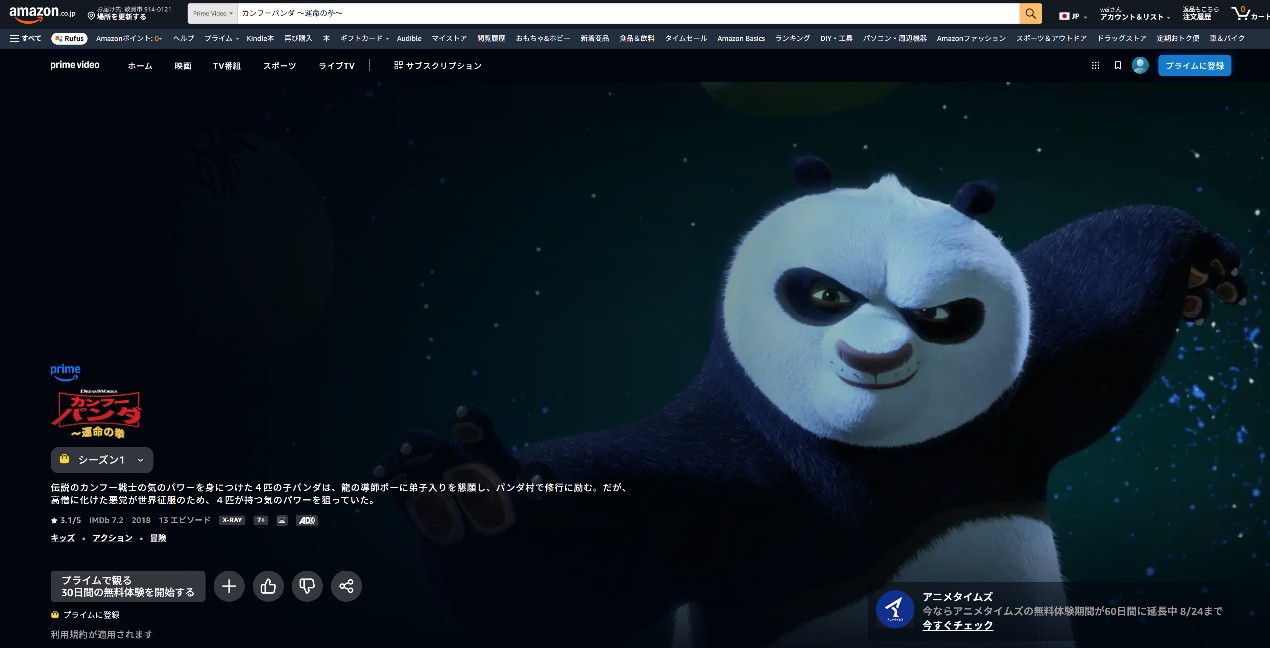Open 閲覧履歴 in navigation bar
The width and height of the screenshot is (1270, 648).
(491, 38)
